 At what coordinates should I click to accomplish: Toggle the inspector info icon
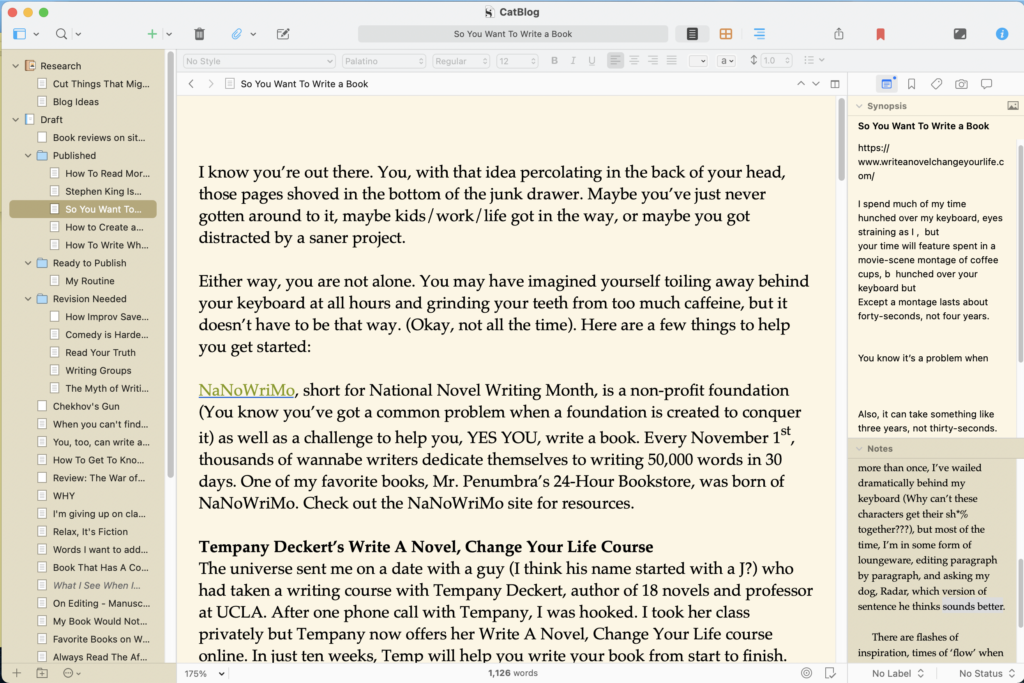(1002, 34)
